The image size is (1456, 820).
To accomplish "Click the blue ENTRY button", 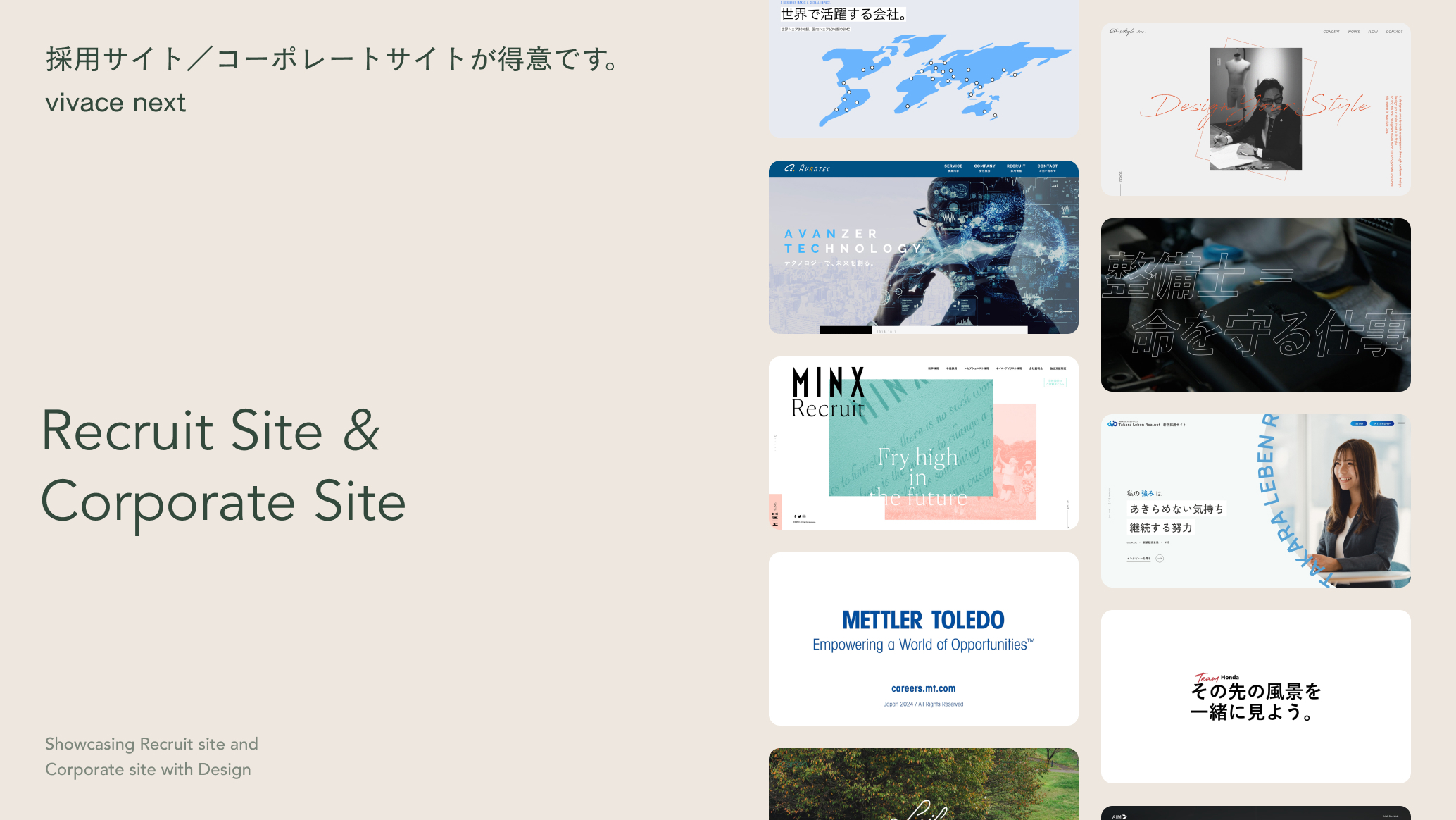I will pyautogui.click(x=1359, y=424).
